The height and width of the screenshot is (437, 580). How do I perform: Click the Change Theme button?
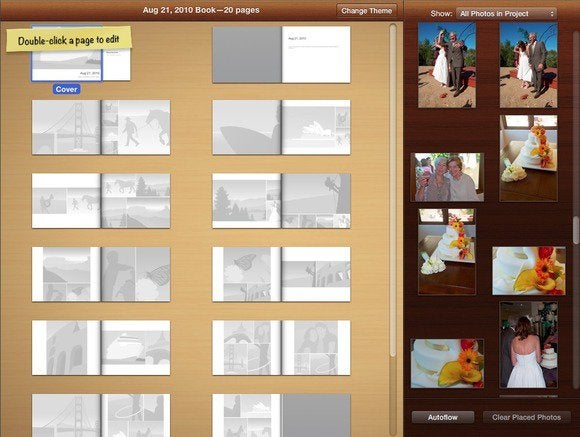pos(367,11)
